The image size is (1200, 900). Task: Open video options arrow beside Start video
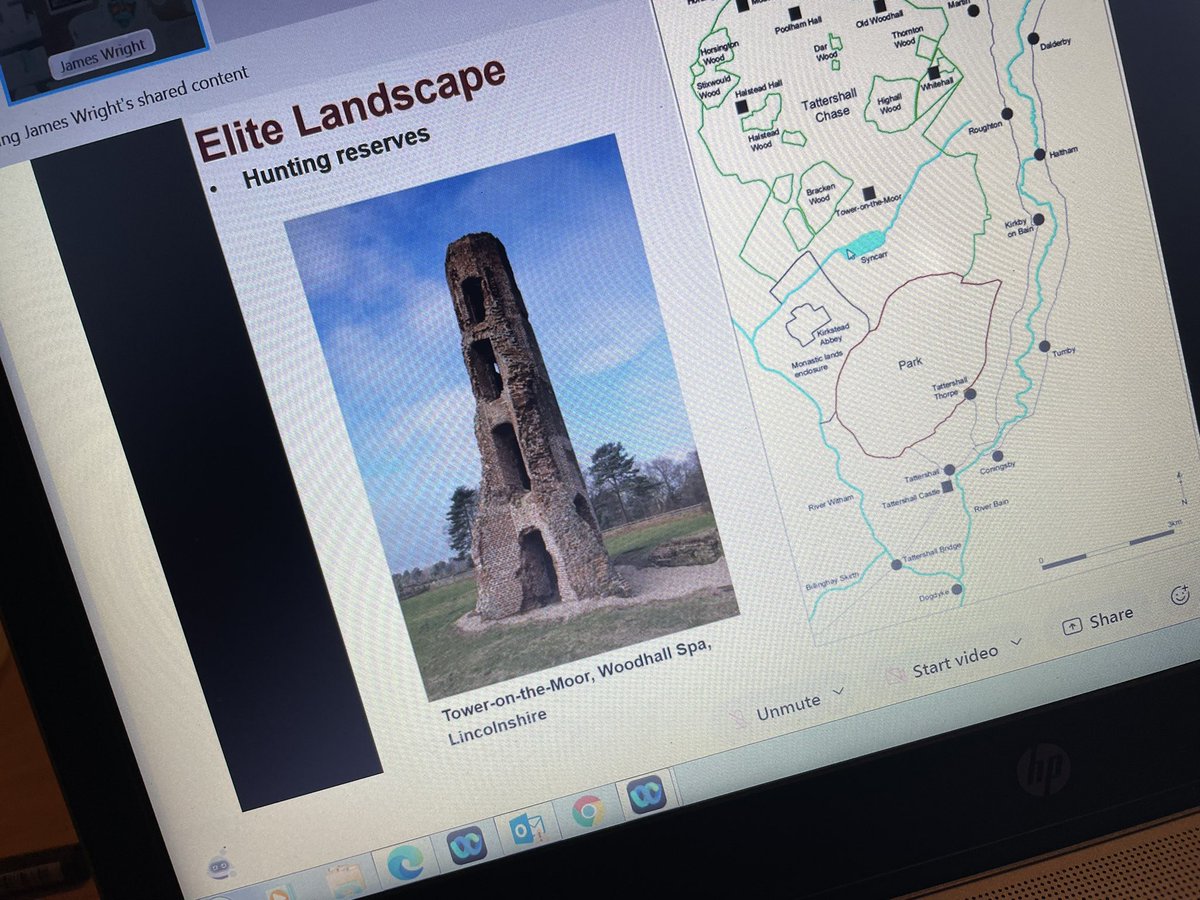(x=1017, y=641)
